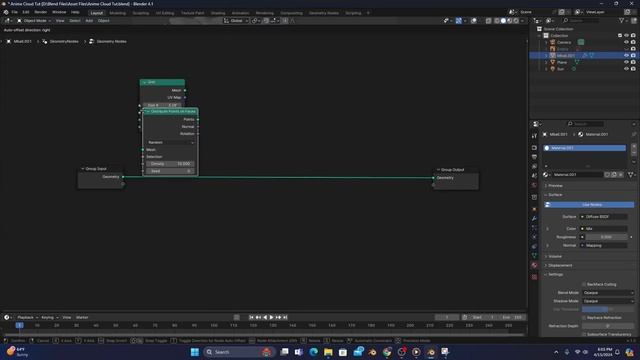Play the animation forward

coord(271,317)
